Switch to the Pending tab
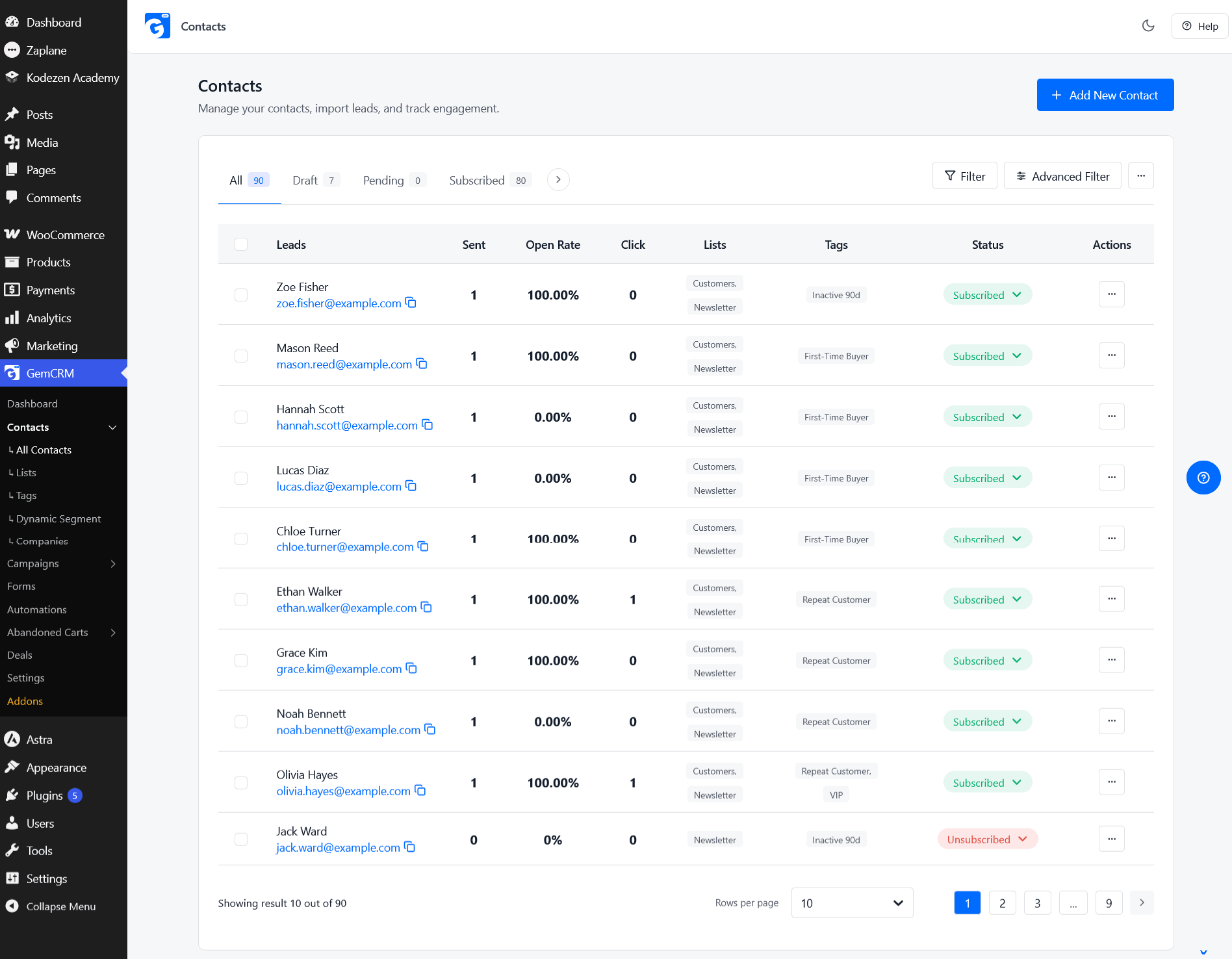This screenshot has height=959, width=1232. pyautogui.click(x=394, y=180)
